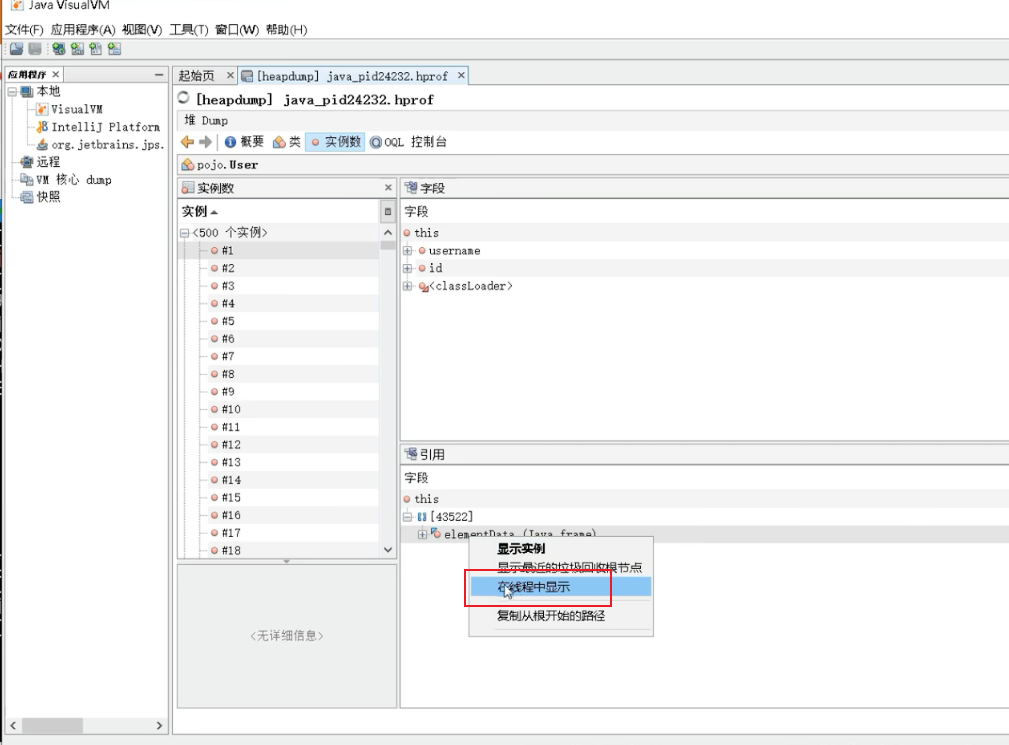Image resolution: width=1009 pixels, height=745 pixels.
Task: Open the 帮助(H) menu
Action: [286, 30]
